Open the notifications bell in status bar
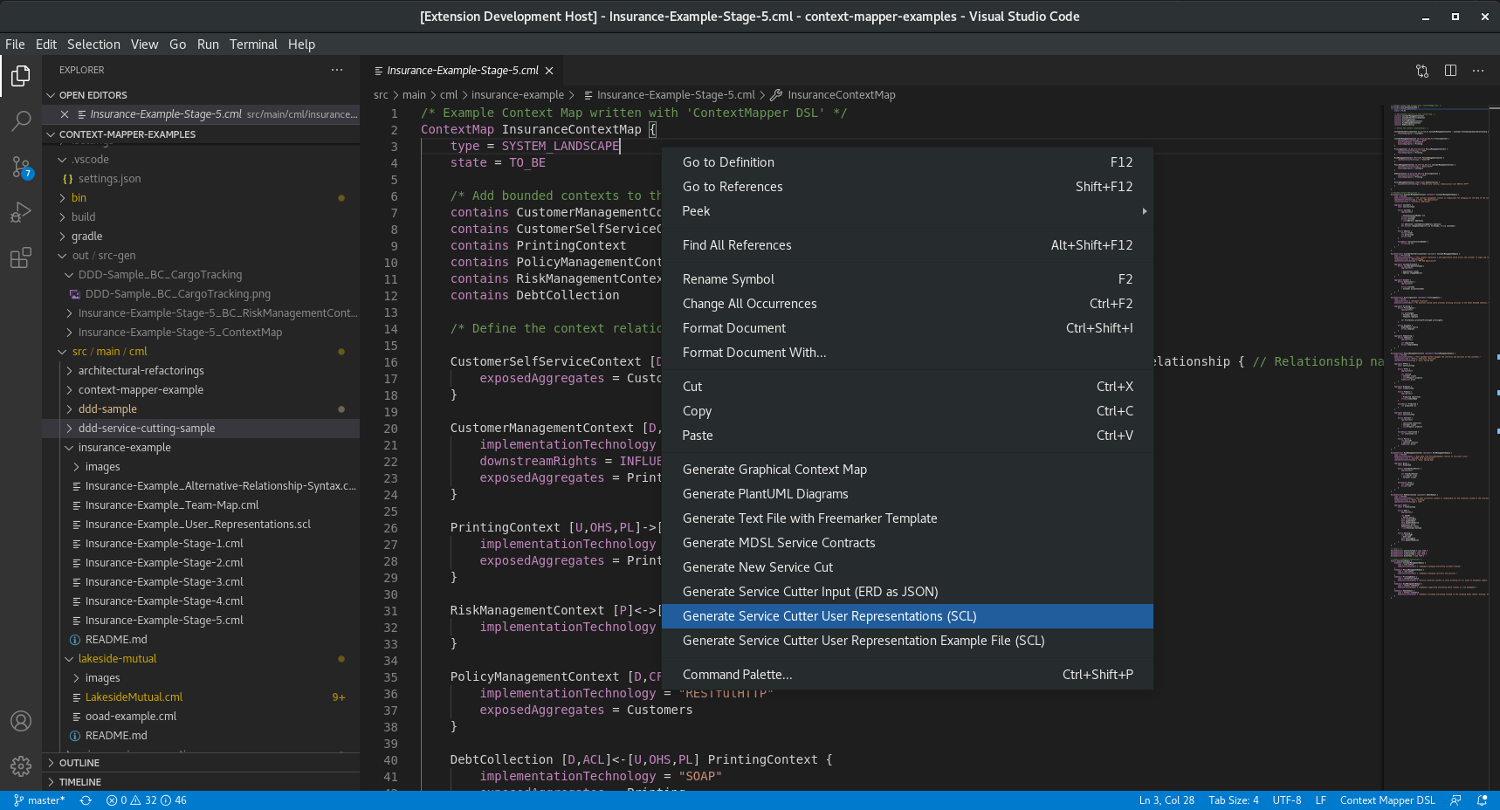Viewport: 1500px width, 810px height. click(x=1481, y=800)
